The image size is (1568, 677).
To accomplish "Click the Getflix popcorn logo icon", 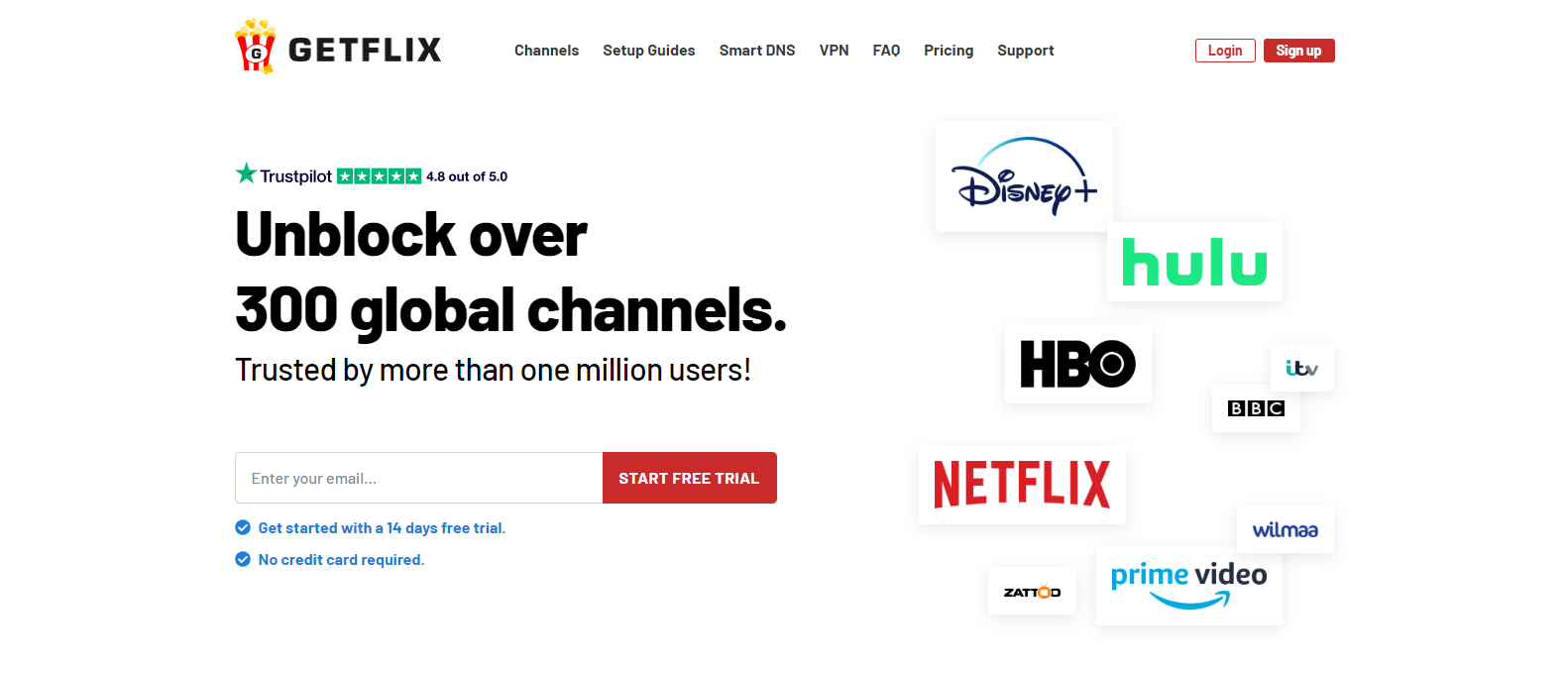I will [x=256, y=47].
